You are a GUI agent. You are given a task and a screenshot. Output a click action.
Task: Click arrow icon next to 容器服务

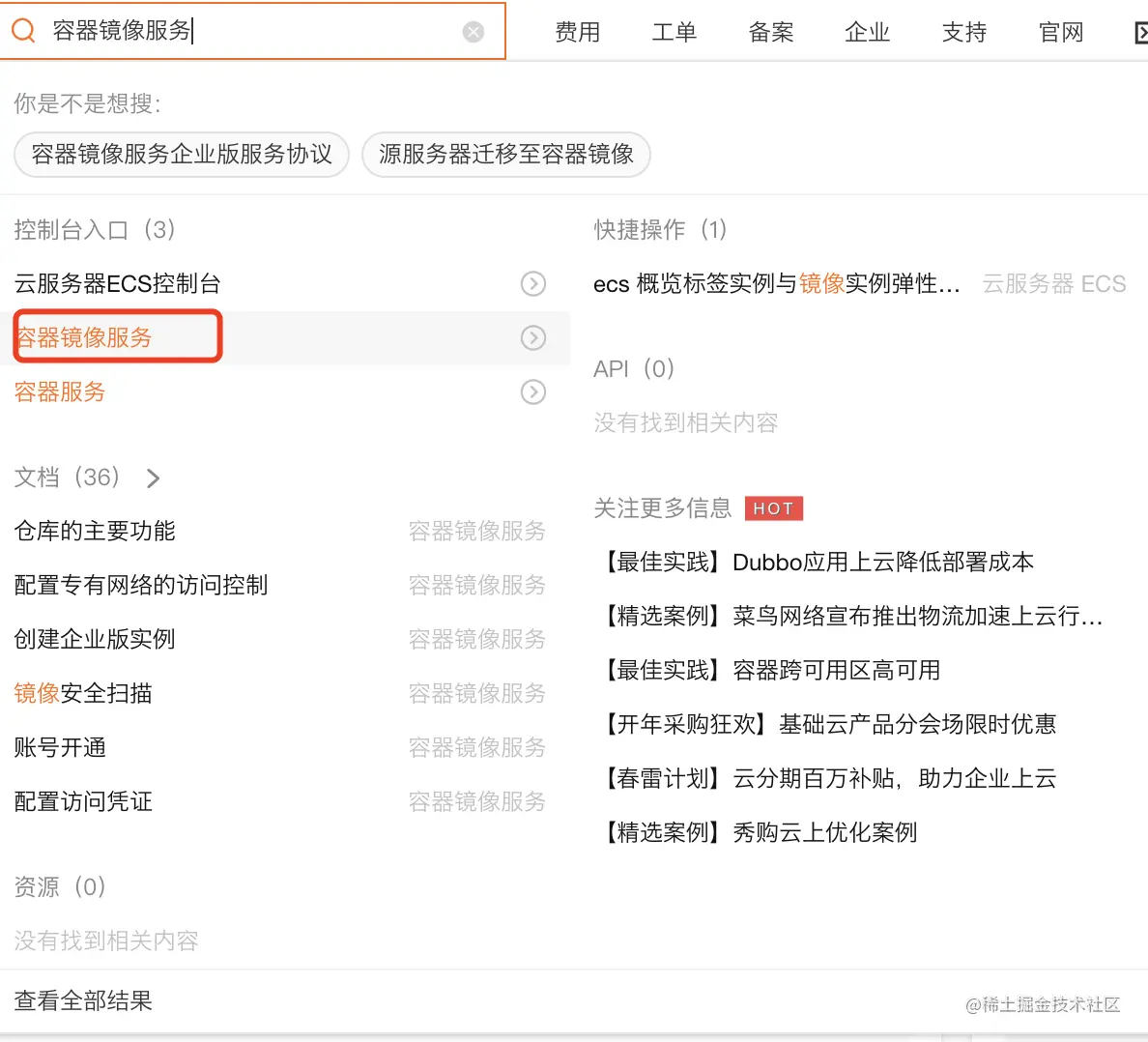click(533, 391)
